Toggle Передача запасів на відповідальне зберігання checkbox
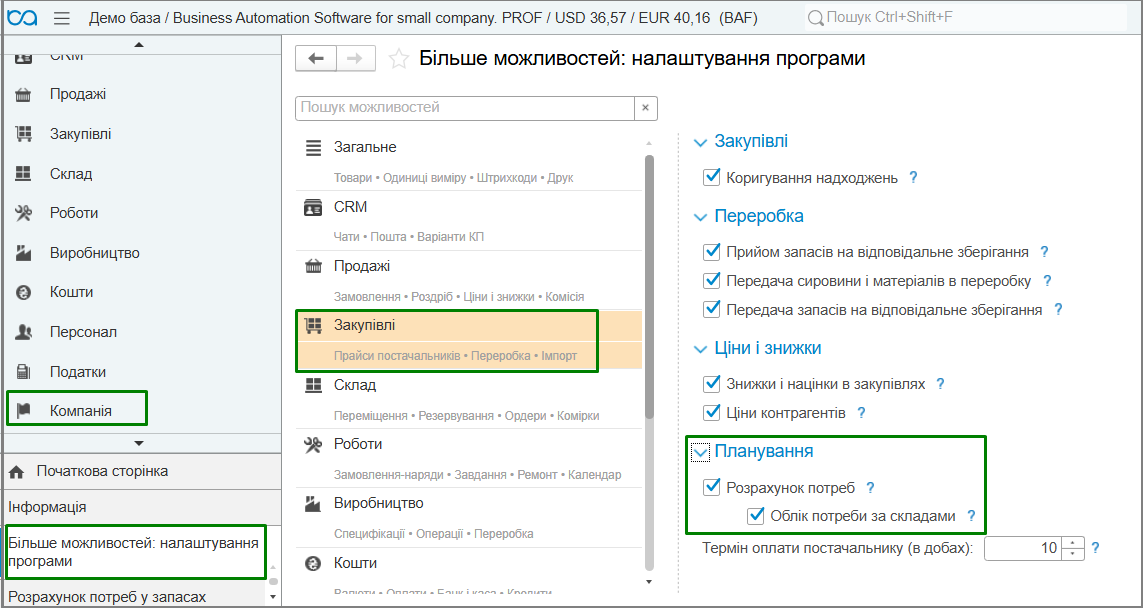 pyautogui.click(x=711, y=310)
